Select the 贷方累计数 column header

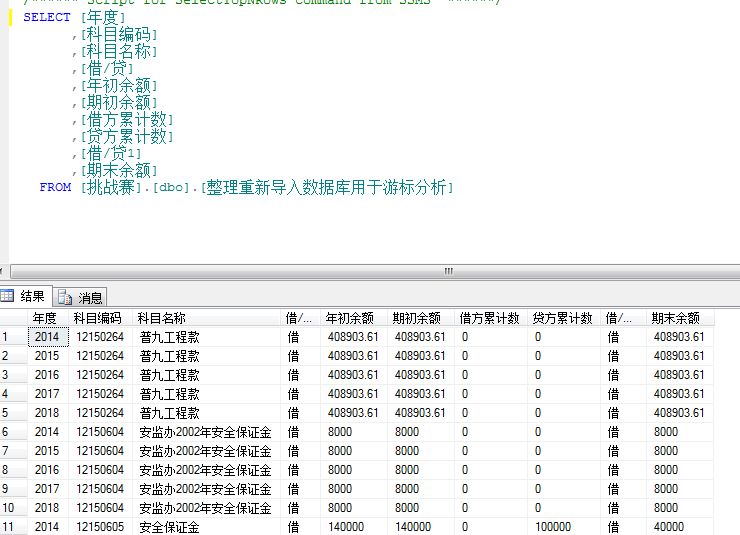[564, 318]
